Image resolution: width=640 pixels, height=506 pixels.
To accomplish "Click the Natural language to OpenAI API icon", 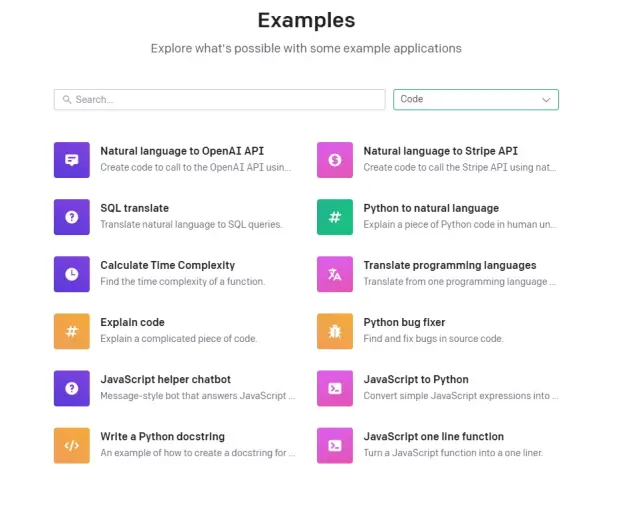I will pos(72,160).
